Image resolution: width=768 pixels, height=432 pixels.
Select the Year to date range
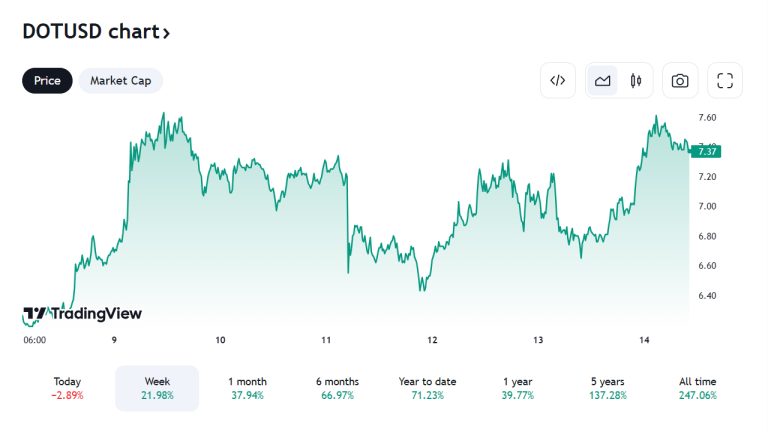427,388
